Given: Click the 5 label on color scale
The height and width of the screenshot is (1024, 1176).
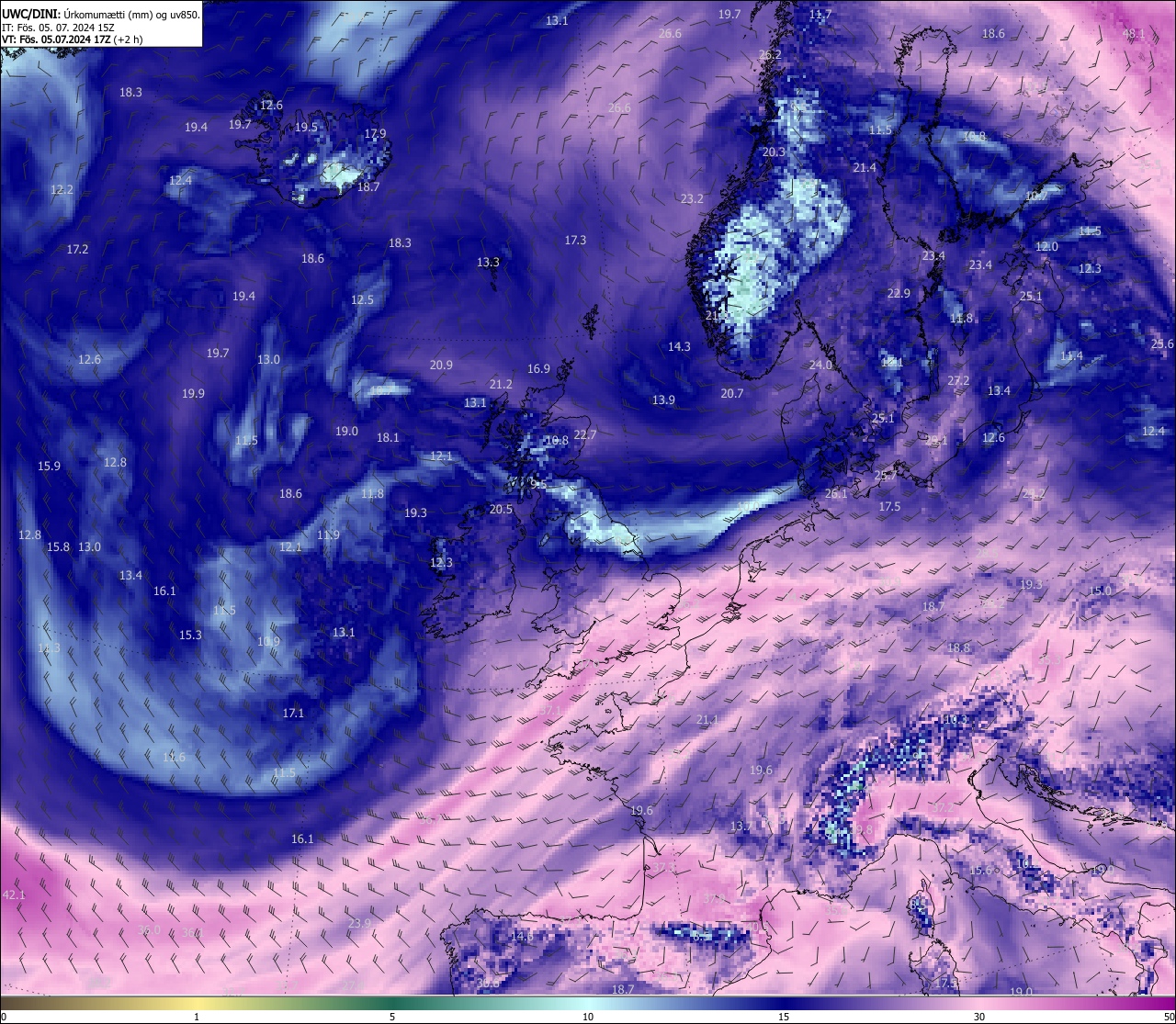Looking at the screenshot, I should (392, 1017).
